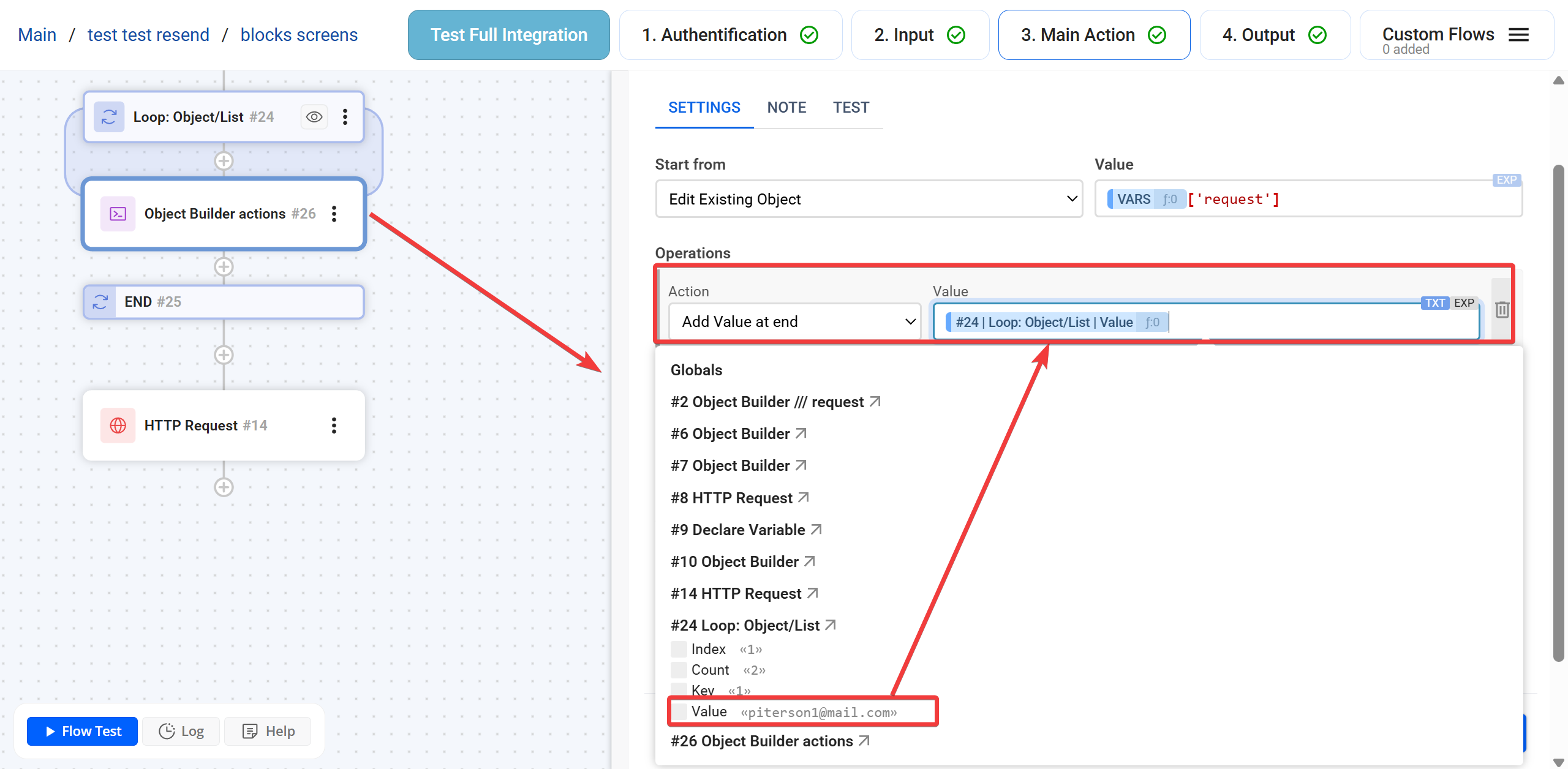Open the #2 Object Builder request arrow link
This screenshot has width=1568, height=769.
(x=875, y=402)
